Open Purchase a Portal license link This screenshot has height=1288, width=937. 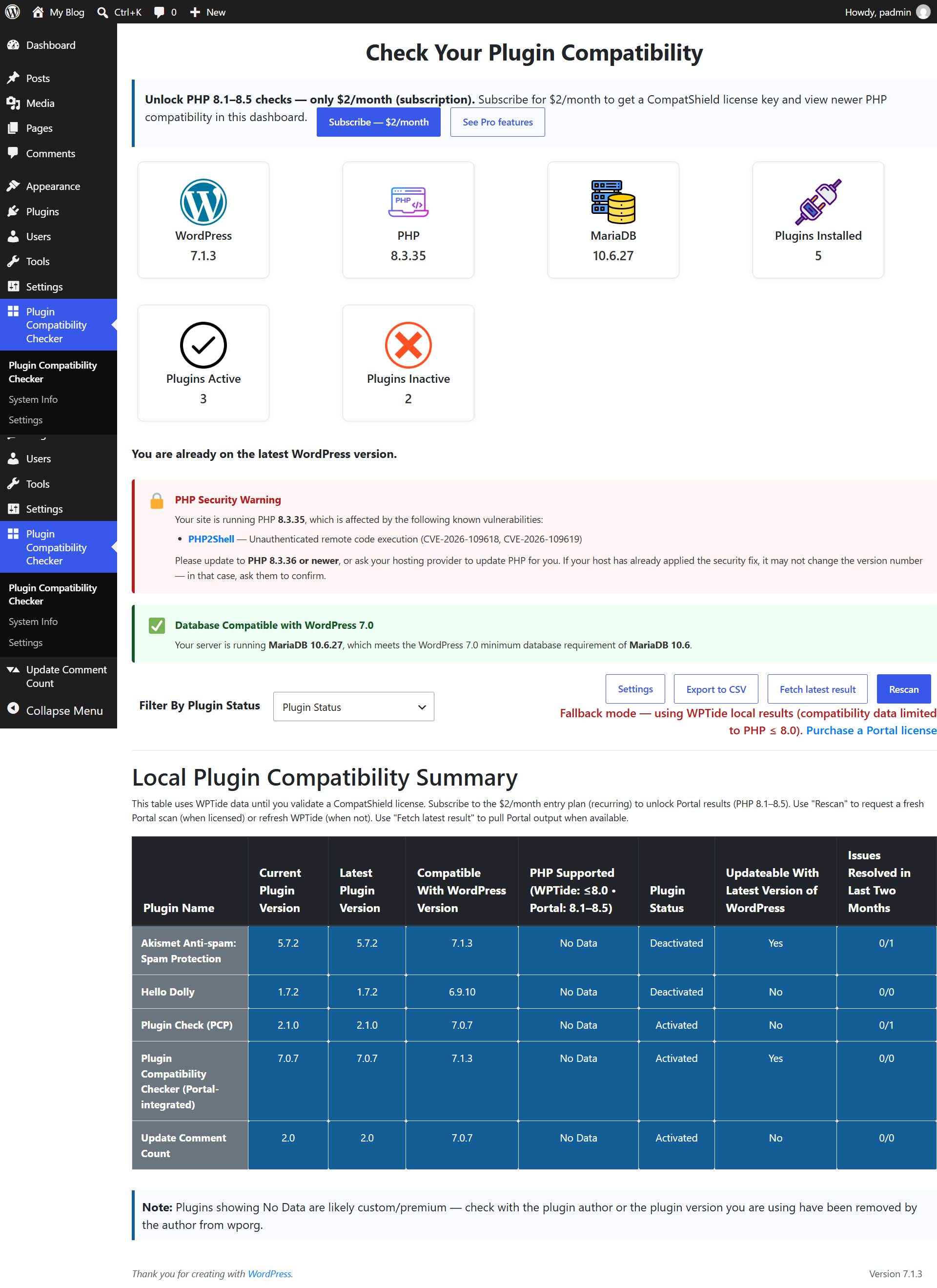(871, 730)
